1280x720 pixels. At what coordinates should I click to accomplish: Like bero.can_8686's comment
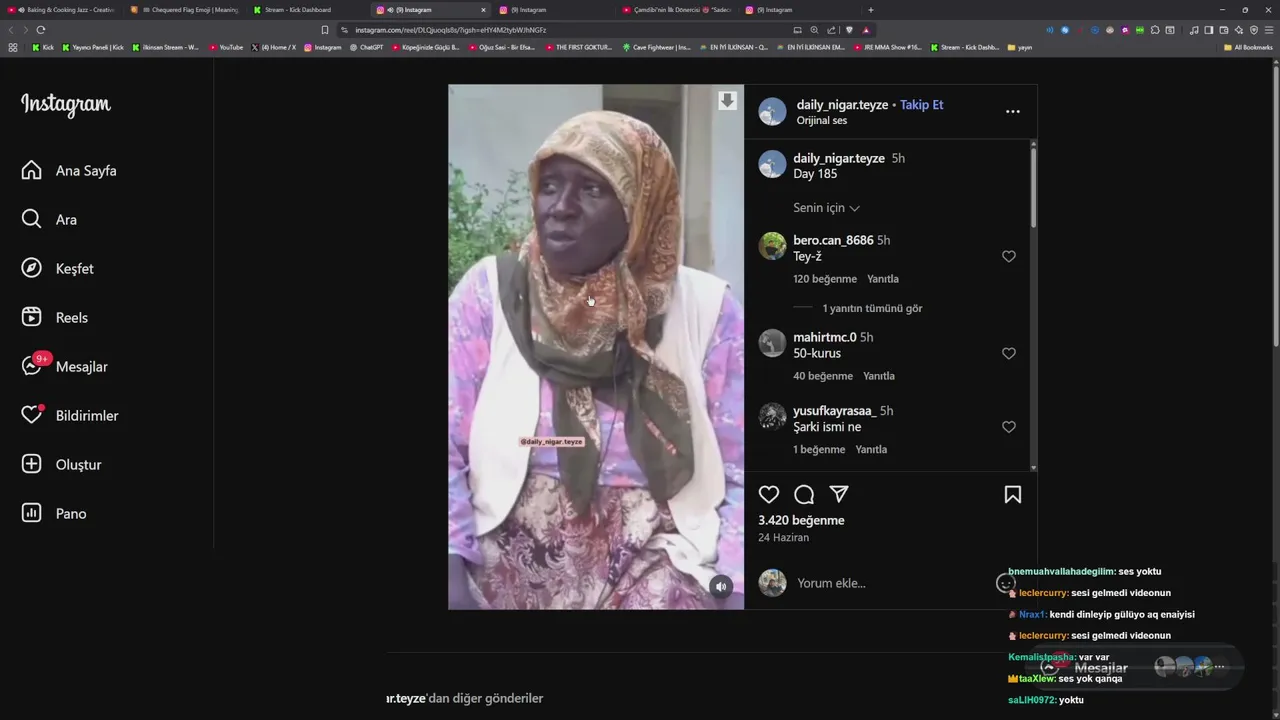click(1009, 257)
